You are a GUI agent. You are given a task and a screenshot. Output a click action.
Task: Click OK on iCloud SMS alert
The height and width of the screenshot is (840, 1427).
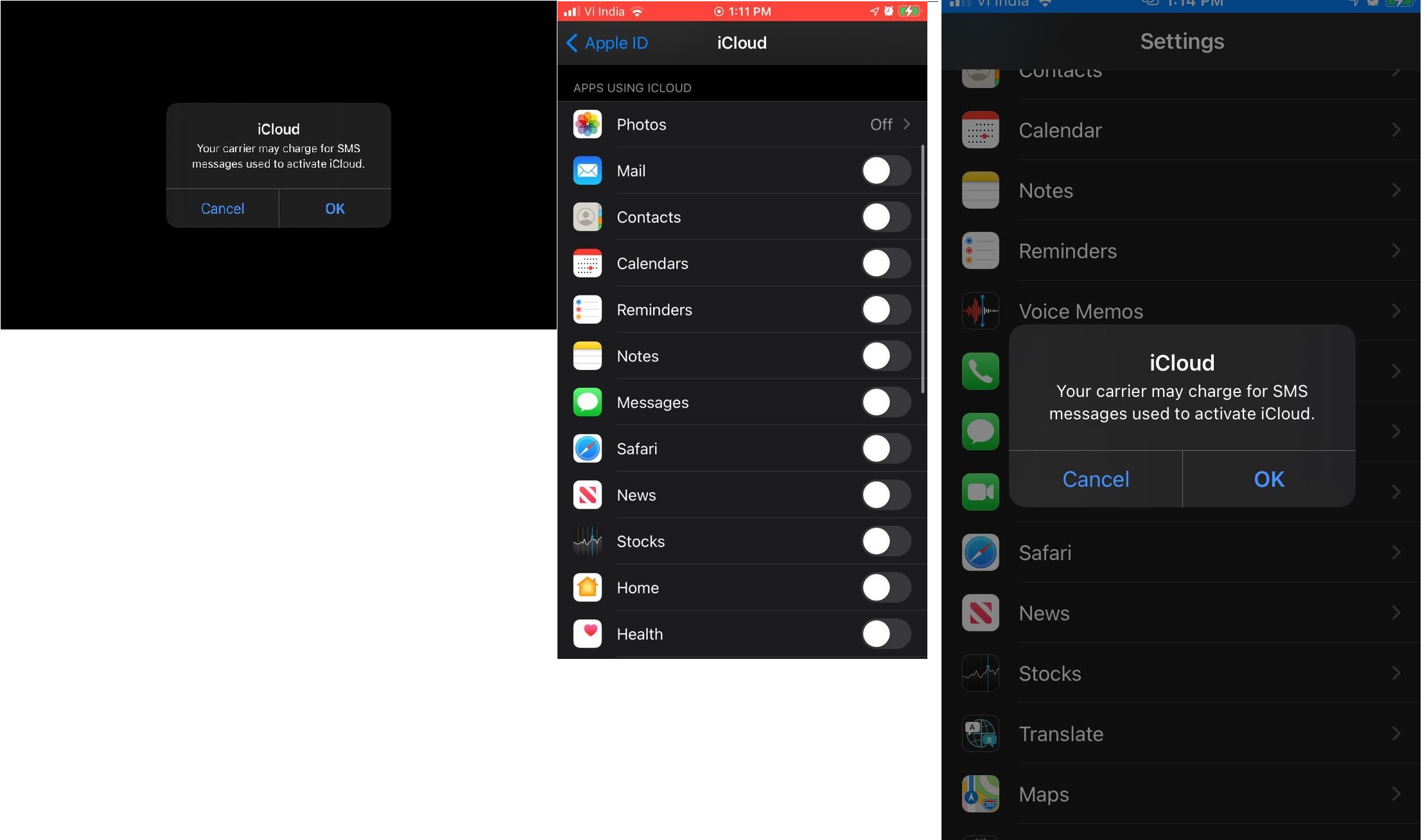click(1269, 479)
